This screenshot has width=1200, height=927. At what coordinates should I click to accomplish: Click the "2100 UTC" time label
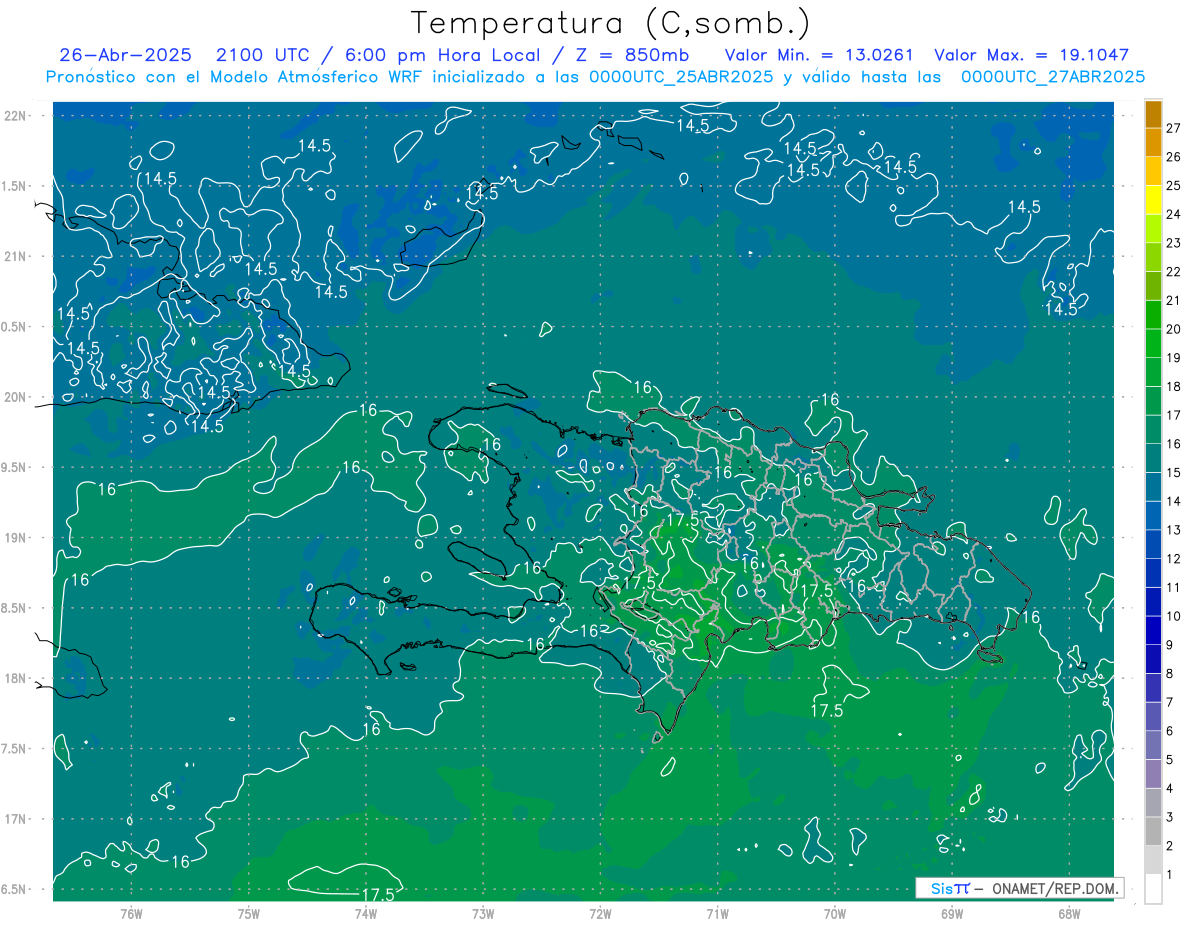pyautogui.click(x=263, y=55)
